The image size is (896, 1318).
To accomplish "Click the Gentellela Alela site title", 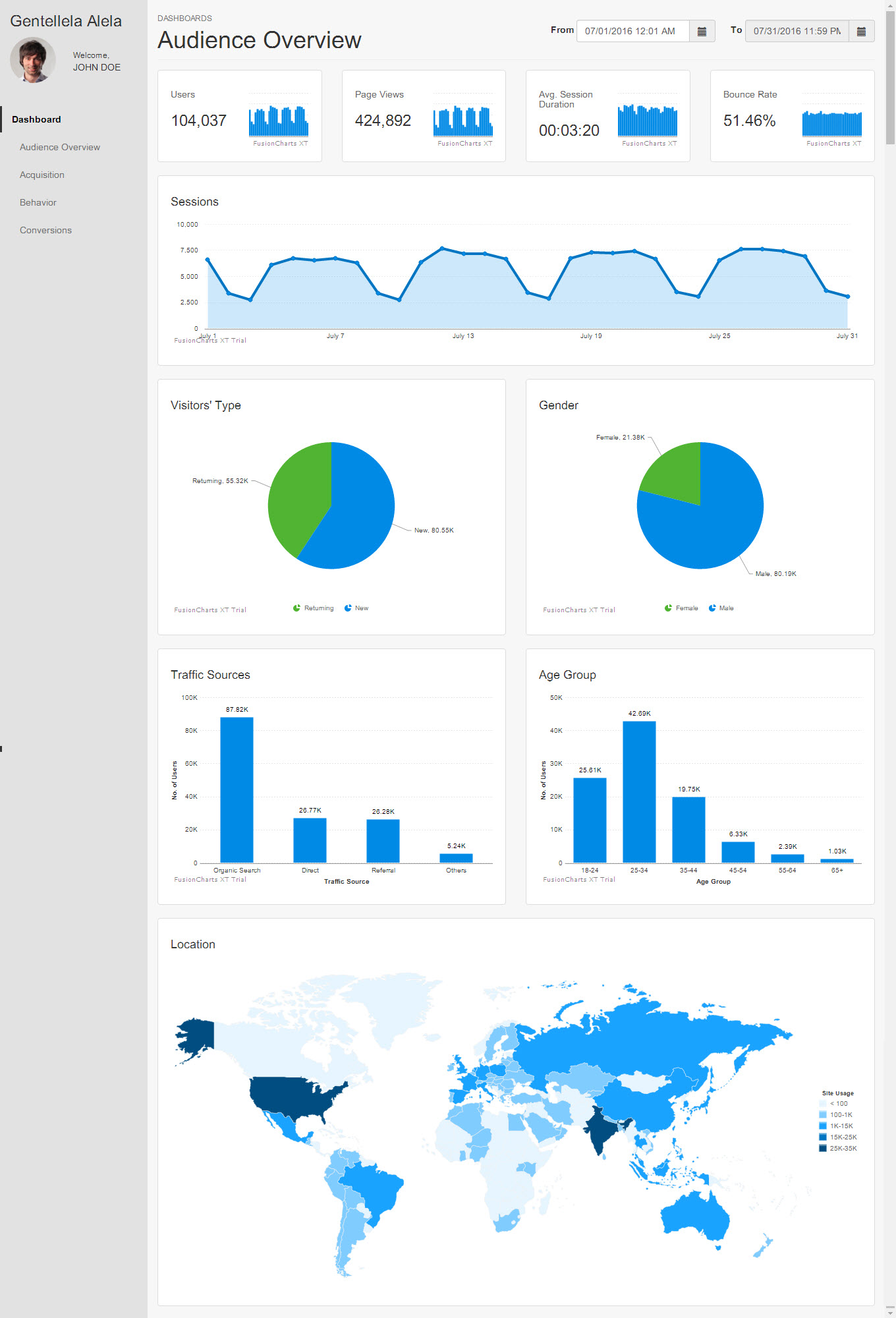I will coord(66,21).
